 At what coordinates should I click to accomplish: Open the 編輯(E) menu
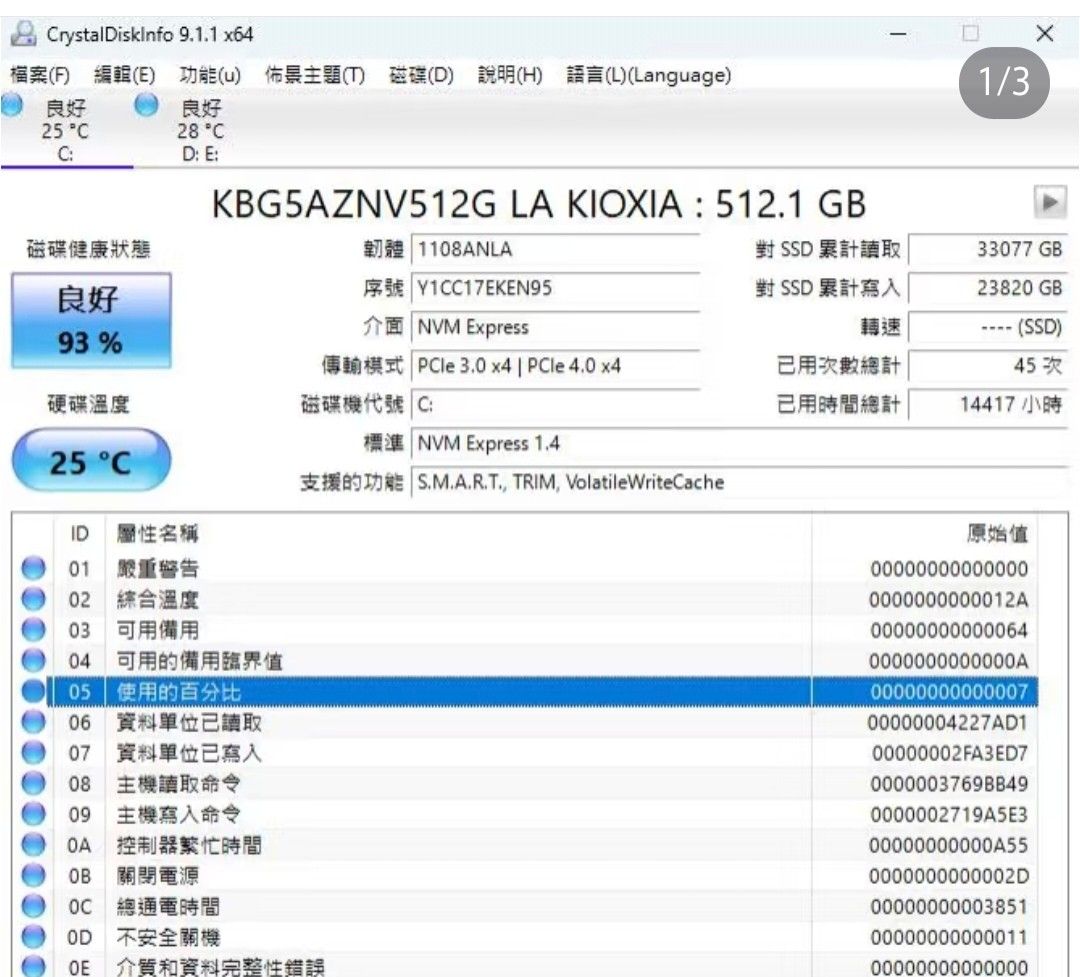point(125,75)
